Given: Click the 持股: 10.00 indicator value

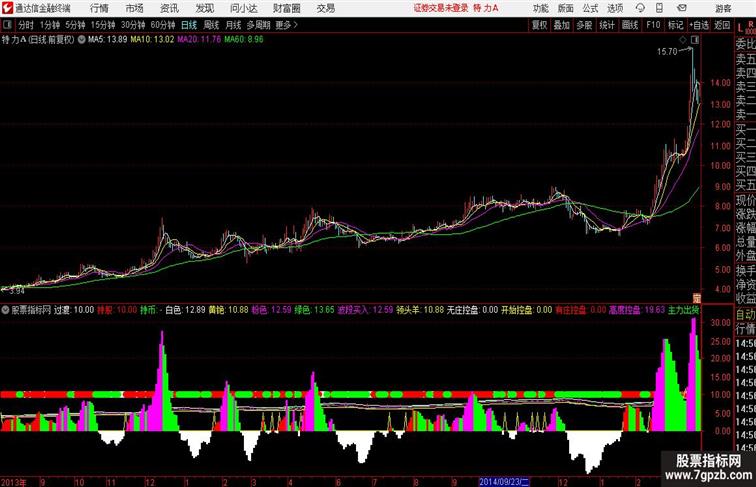Looking at the screenshot, I should [x=117, y=310].
